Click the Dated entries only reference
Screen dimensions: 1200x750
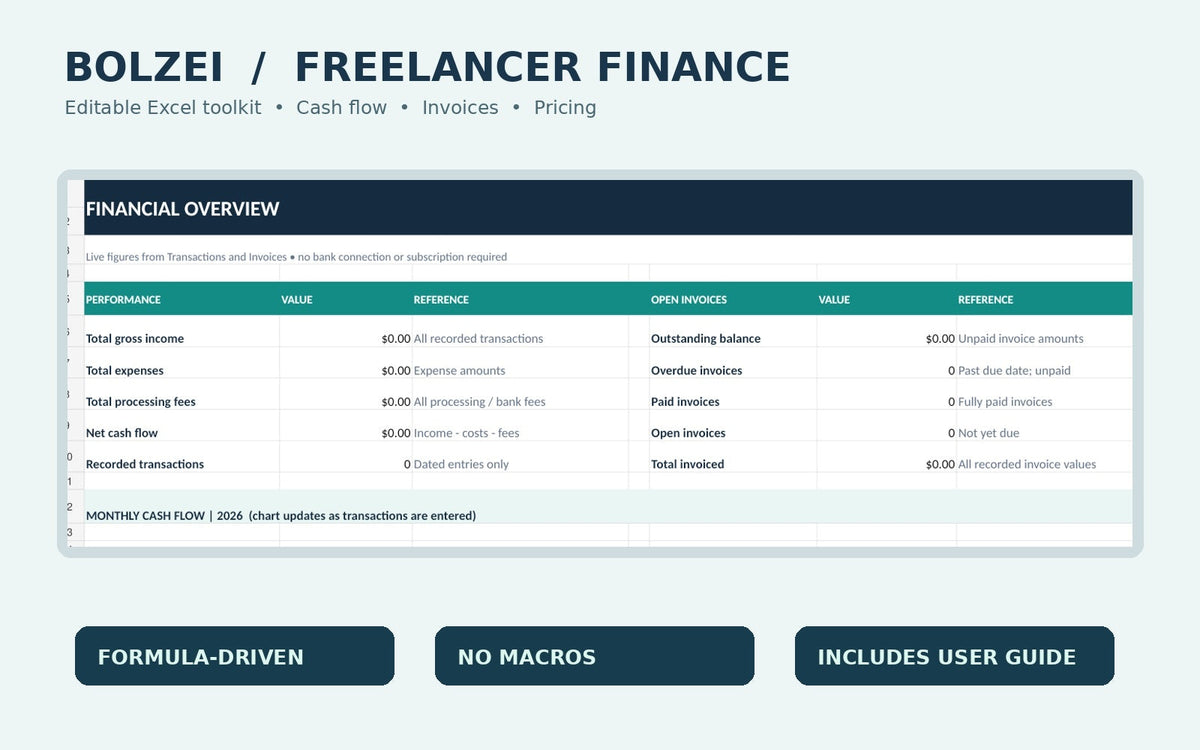point(461,464)
